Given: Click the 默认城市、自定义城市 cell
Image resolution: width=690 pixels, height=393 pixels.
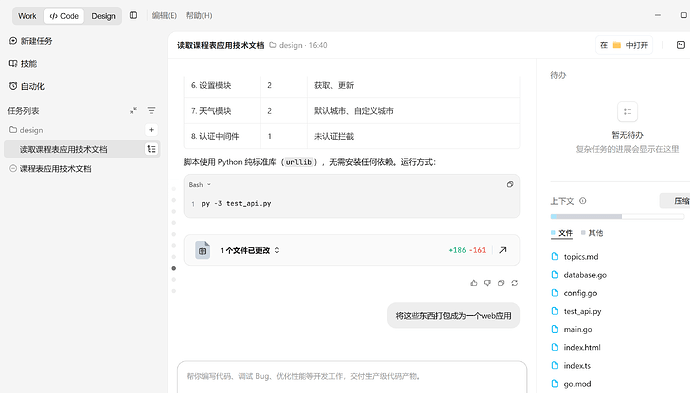Looking at the screenshot, I should (414, 111).
